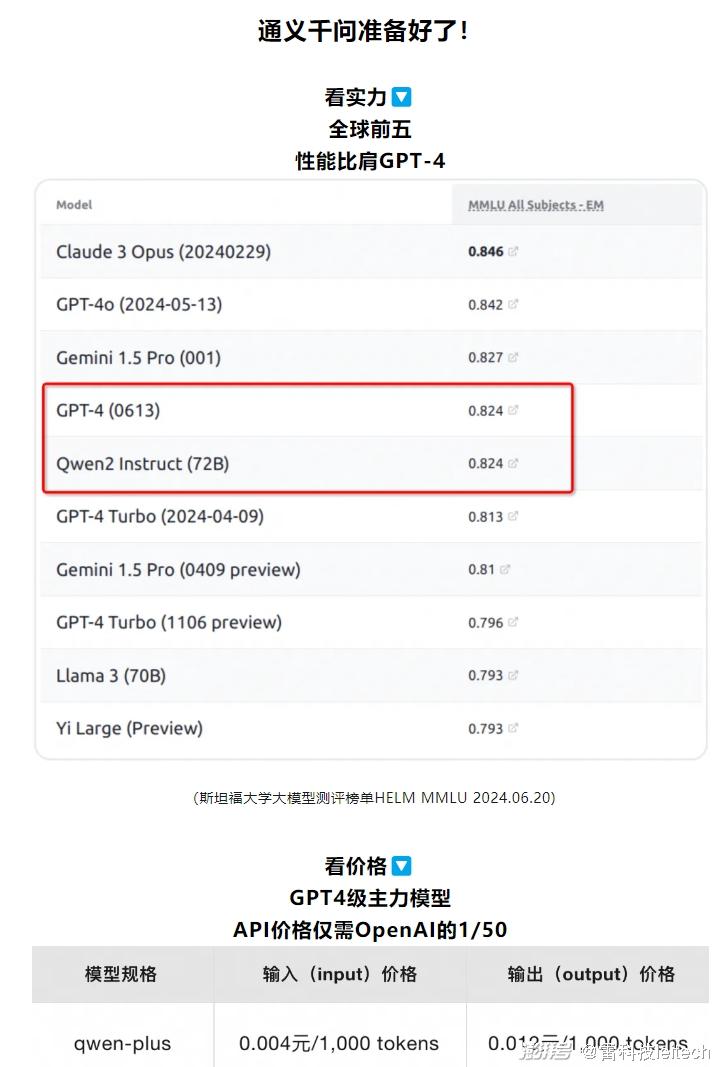Open link icon in Llama 3 (70B) row
This screenshot has width=721, height=1067.
click(513, 676)
